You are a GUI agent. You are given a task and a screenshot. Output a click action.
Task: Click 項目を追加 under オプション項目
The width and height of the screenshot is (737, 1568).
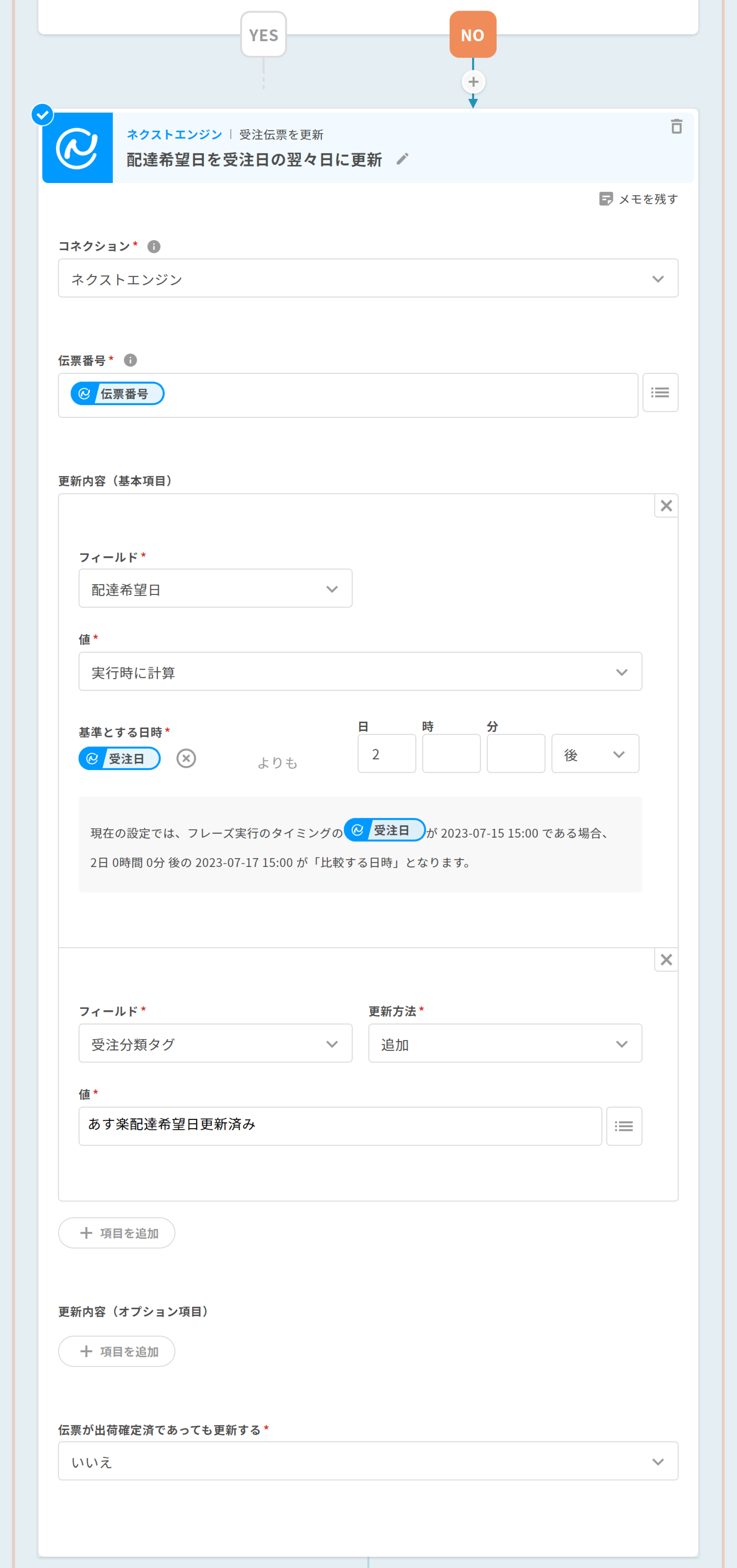[116, 1351]
